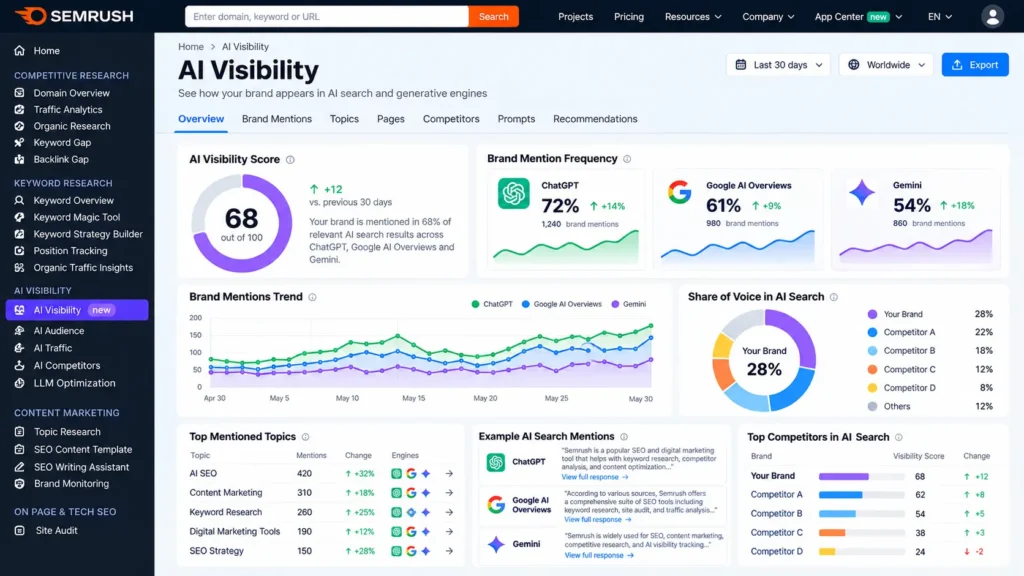1024x576 pixels.
Task: Open the Last 30 days date dropdown
Action: point(778,65)
